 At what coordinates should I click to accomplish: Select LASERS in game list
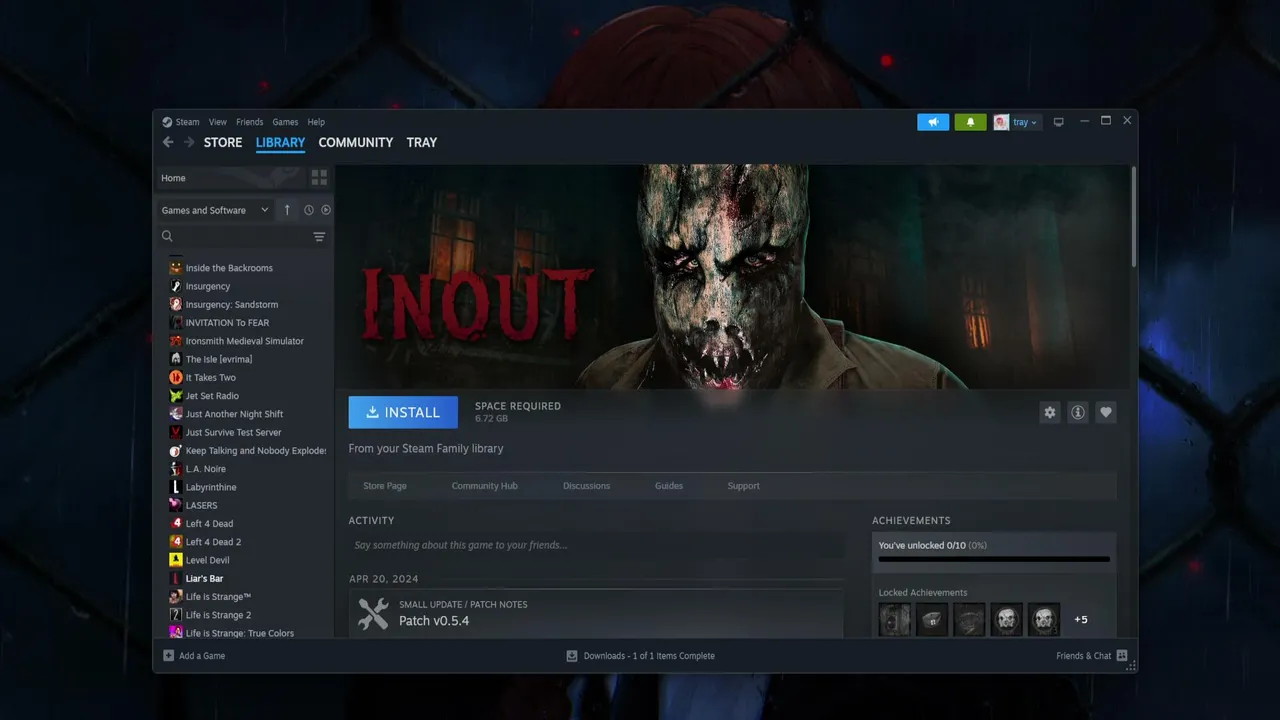[x=201, y=505]
